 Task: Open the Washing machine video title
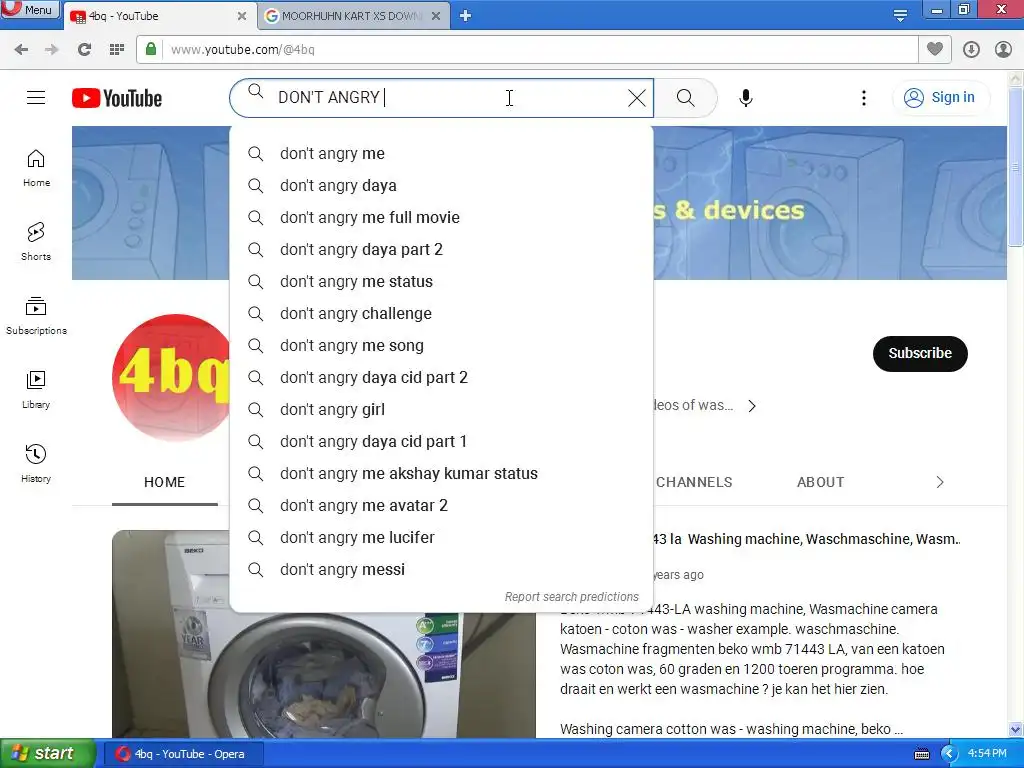[807, 539]
